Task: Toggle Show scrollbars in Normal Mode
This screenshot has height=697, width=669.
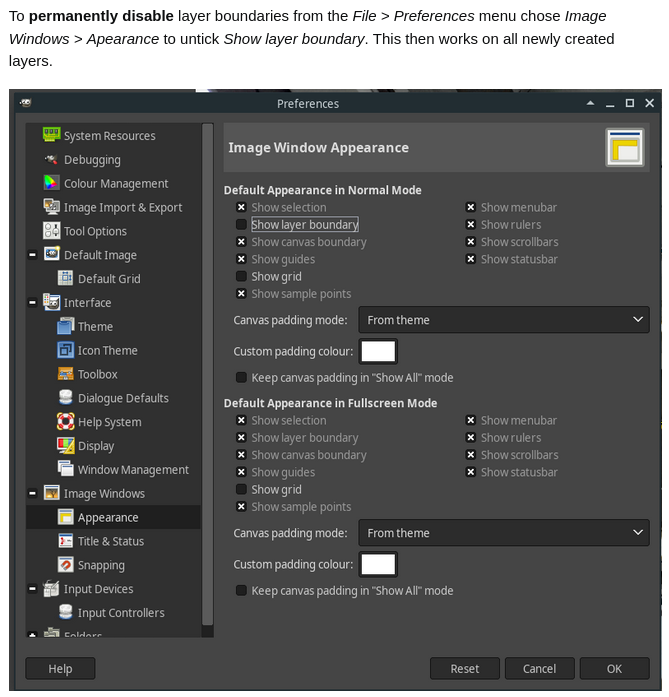Action: click(x=471, y=242)
